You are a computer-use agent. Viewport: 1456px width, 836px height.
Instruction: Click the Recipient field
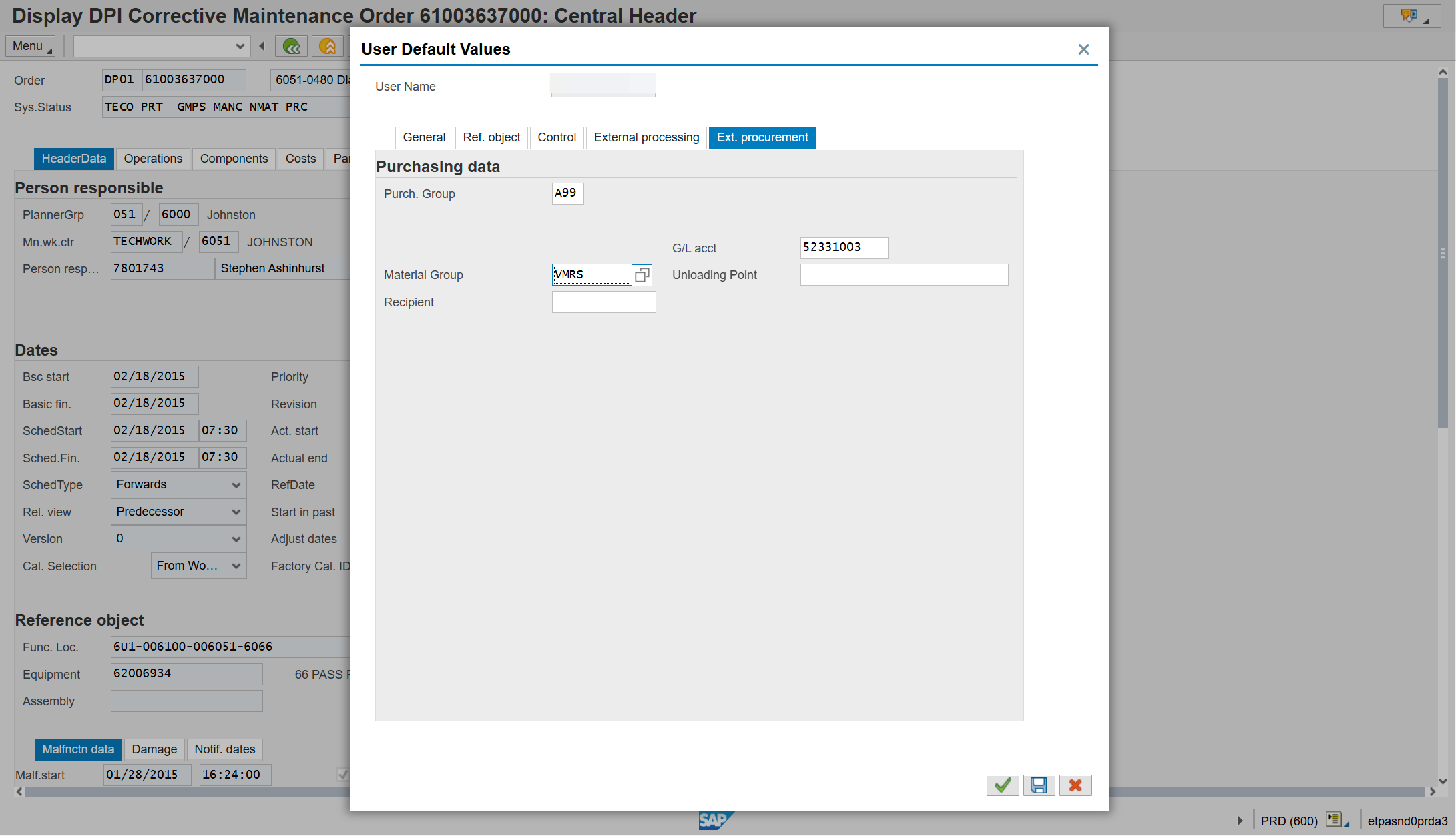tap(603, 302)
